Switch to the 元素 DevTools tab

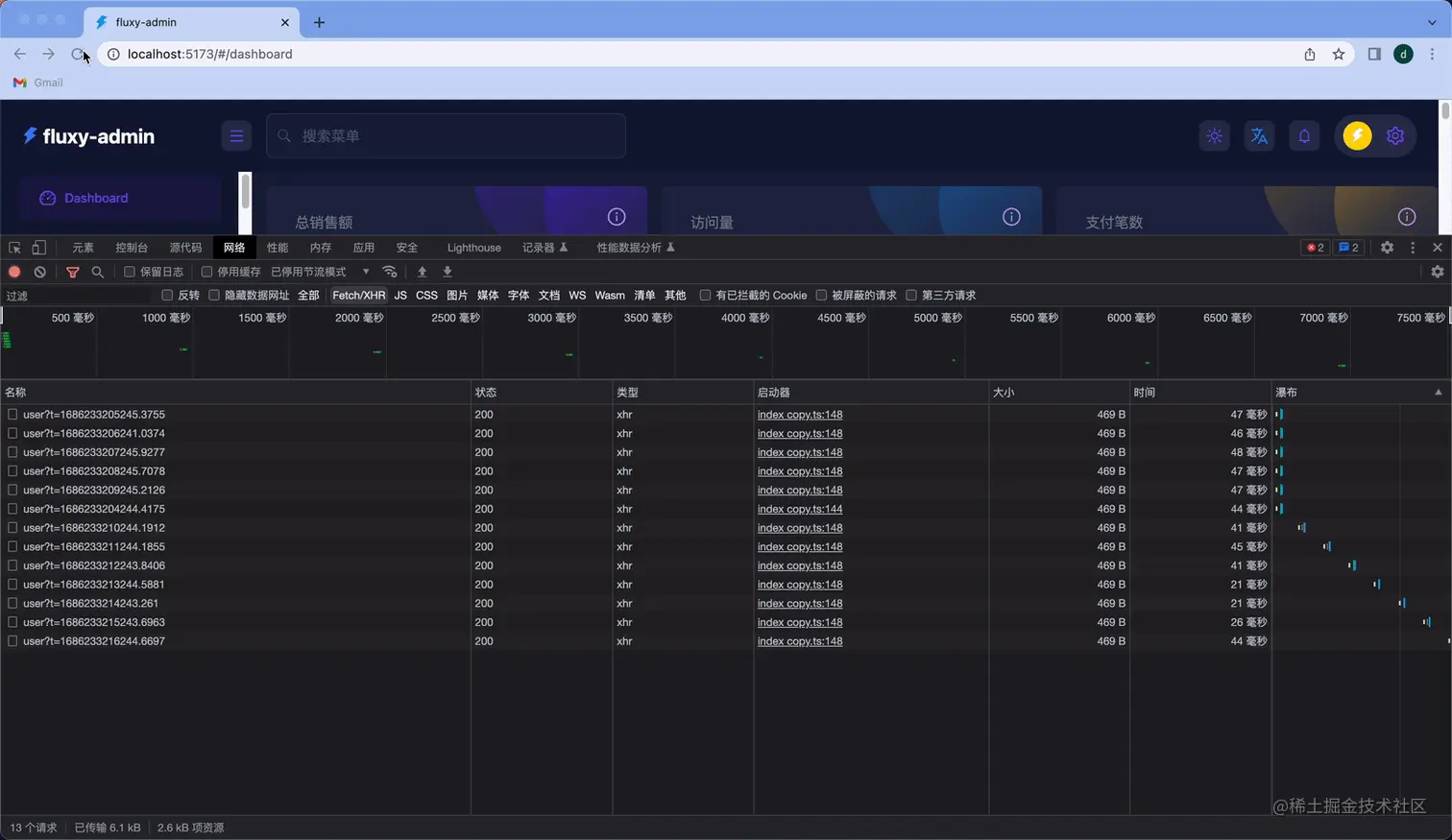[83, 248]
